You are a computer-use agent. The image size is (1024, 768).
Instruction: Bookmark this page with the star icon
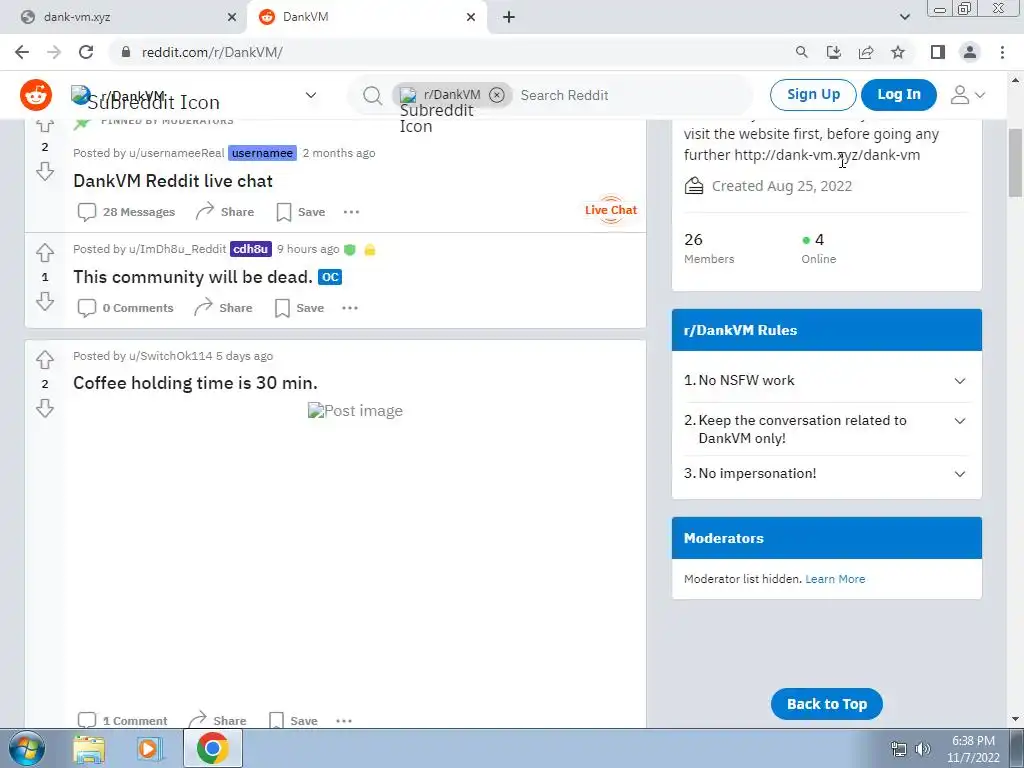898,52
